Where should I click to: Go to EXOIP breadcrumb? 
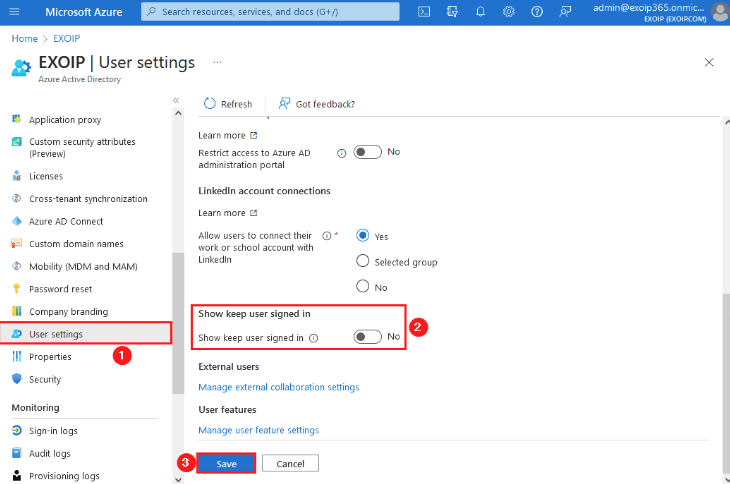click(x=67, y=39)
